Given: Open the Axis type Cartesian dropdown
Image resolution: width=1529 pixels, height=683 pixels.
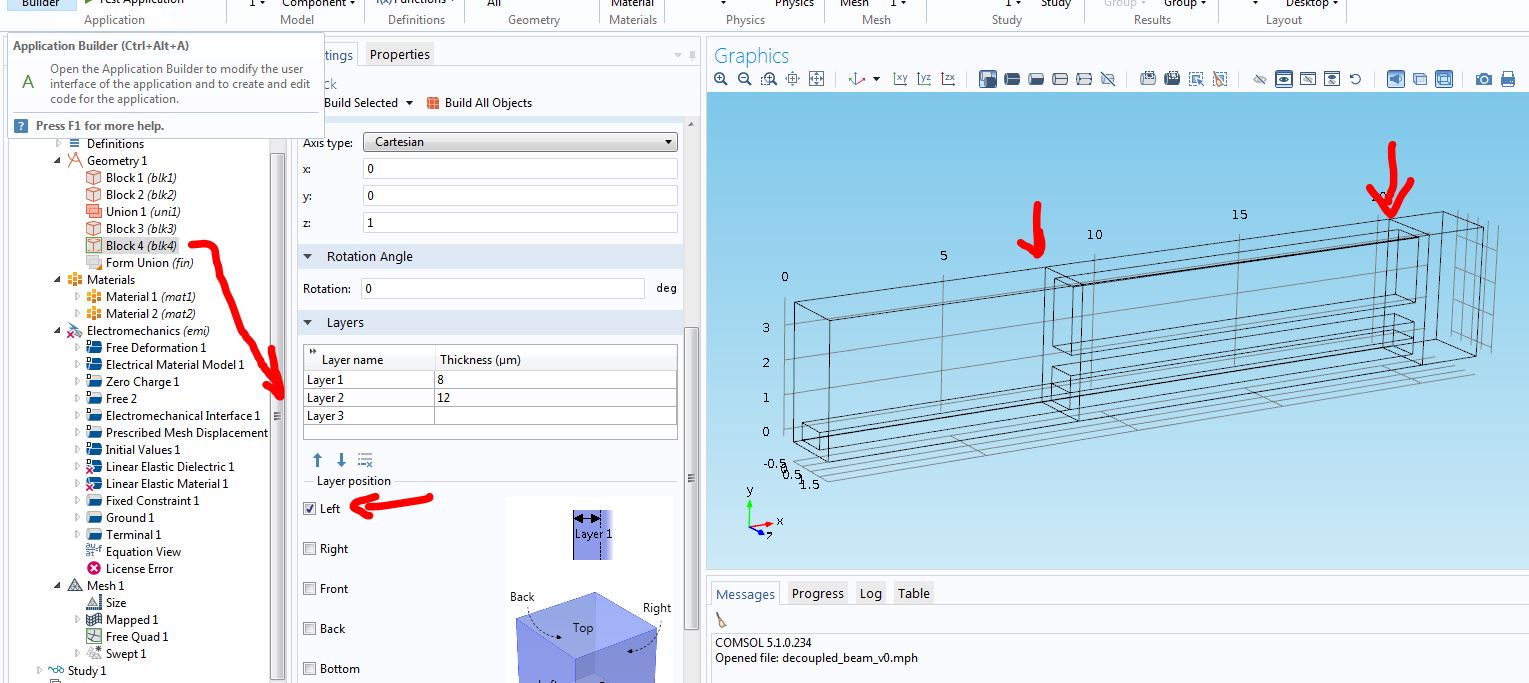Looking at the screenshot, I should [519, 142].
